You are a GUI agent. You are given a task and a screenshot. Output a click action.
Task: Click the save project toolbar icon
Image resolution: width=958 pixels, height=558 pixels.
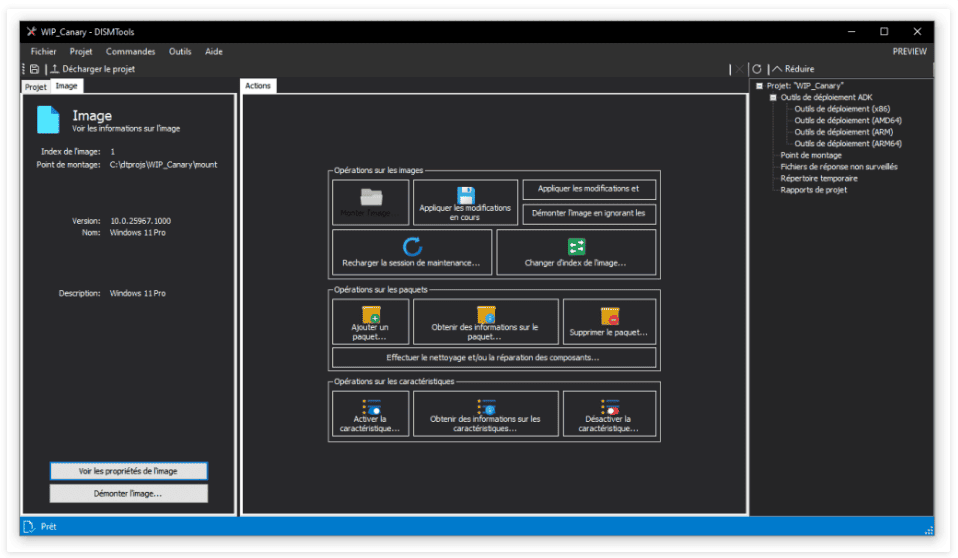tap(35, 69)
